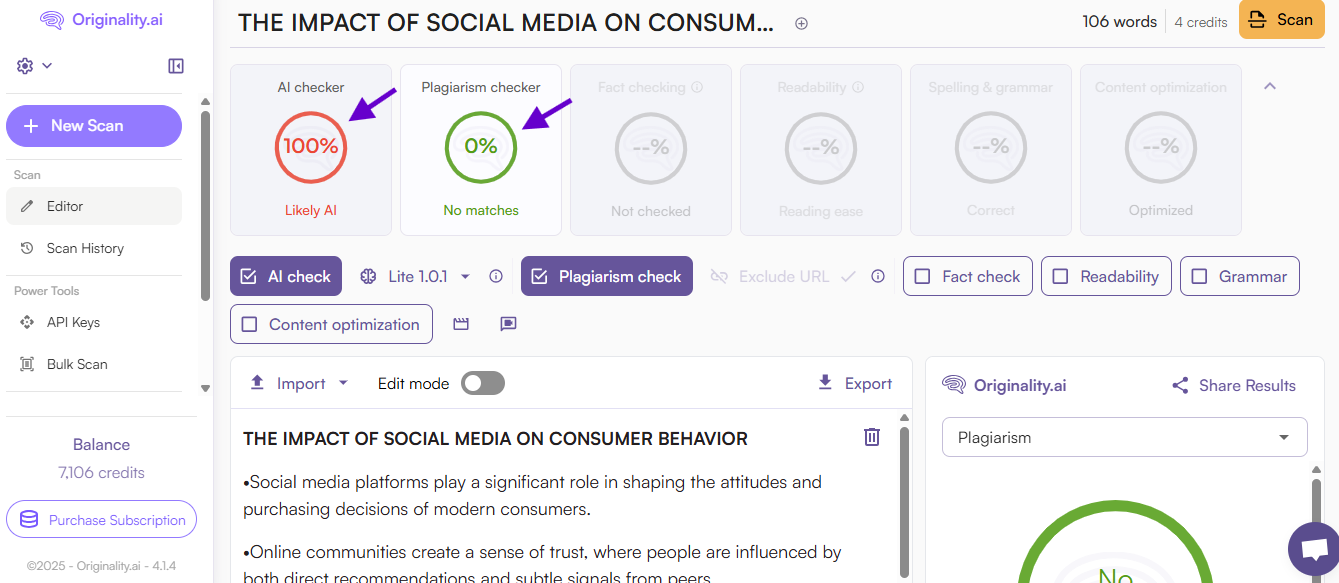Click the info icon in the Fact checking card

point(697,88)
